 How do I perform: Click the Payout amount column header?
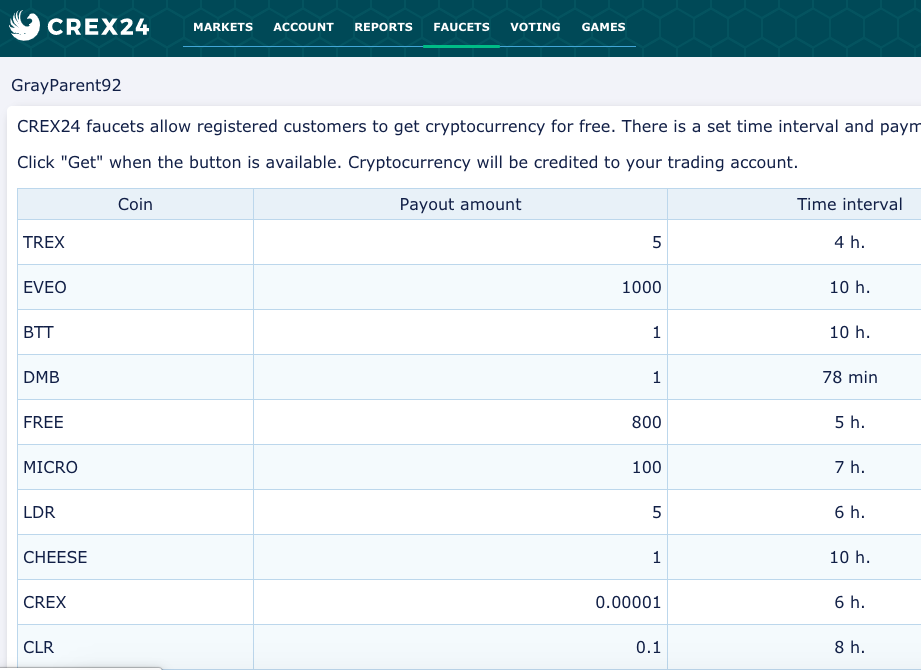point(460,204)
